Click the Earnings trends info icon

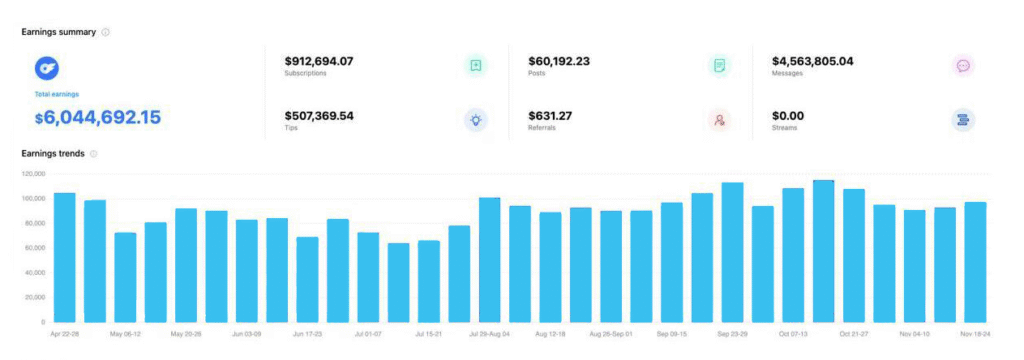93,154
